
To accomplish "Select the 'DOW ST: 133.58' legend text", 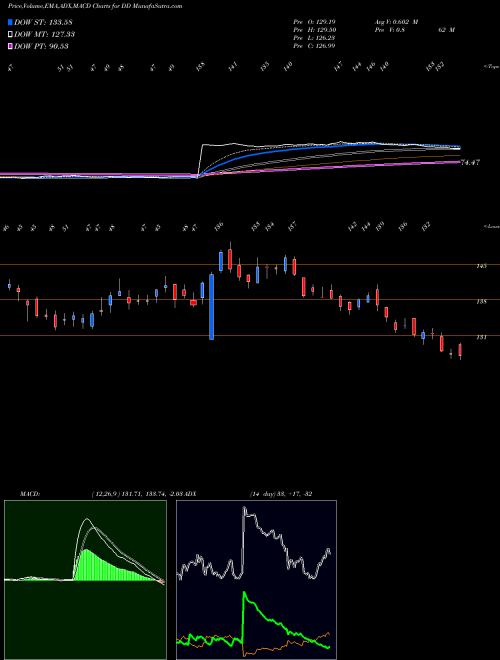I will 44,22.
